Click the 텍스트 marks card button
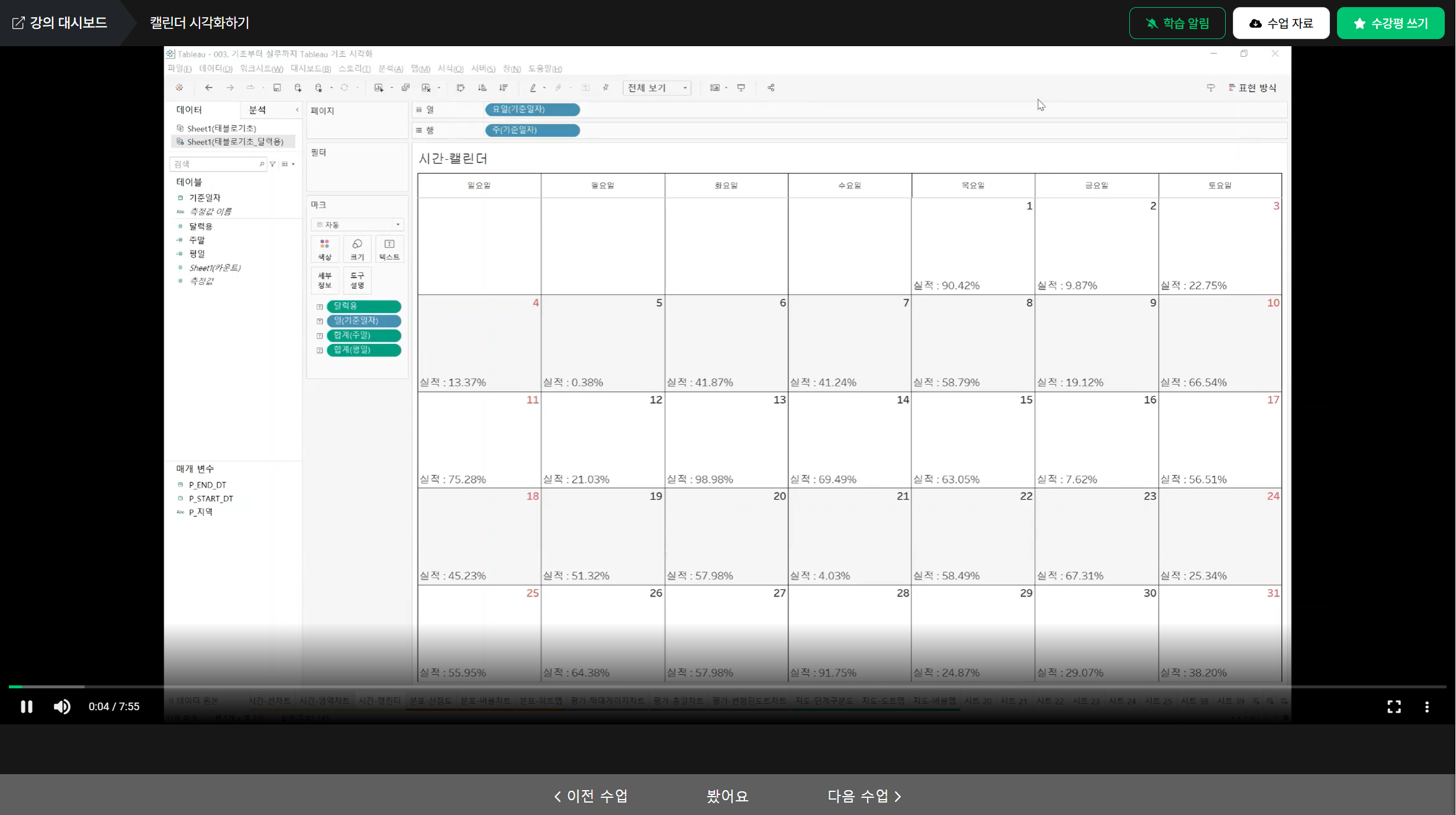1456x815 pixels. coord(389,249)
